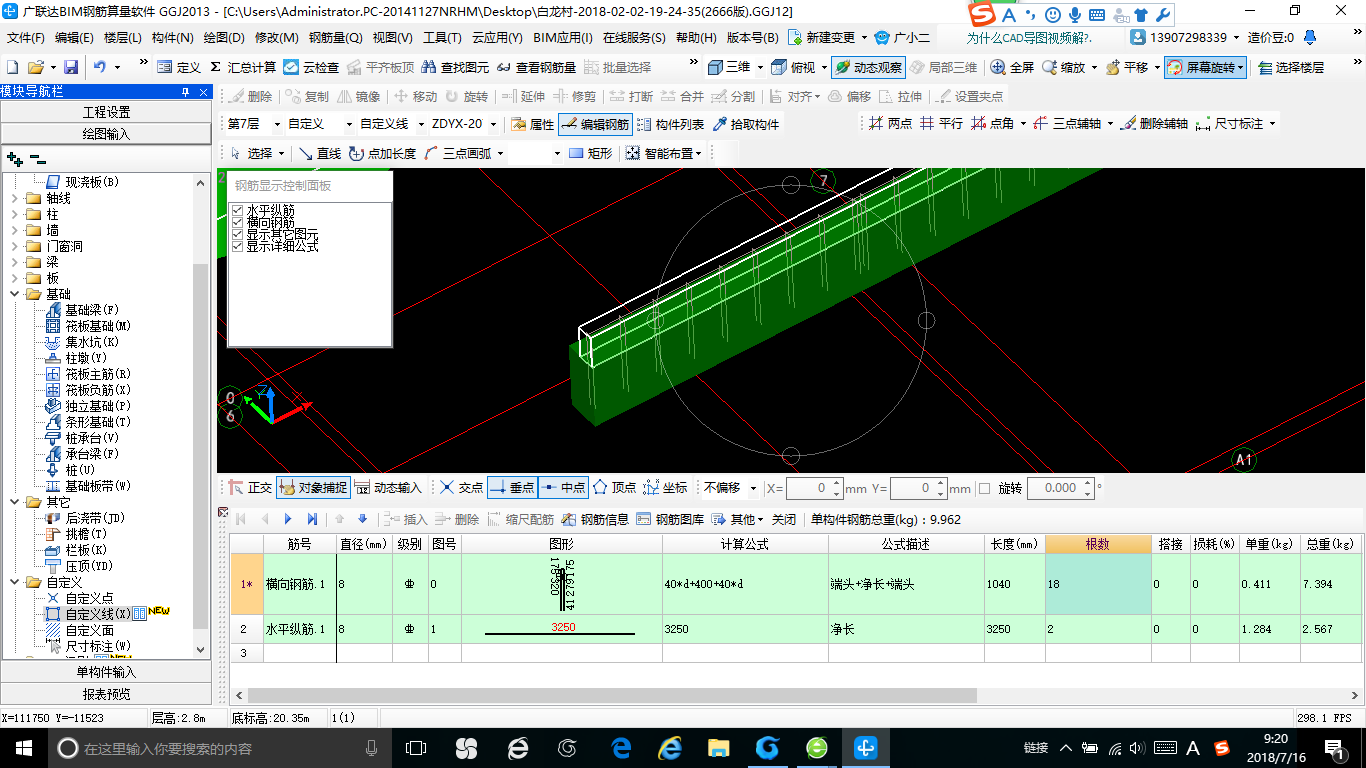Open the 工具(T) menu
The image size is (1366, 768).
pyautogui.click(x=442, y=37)
